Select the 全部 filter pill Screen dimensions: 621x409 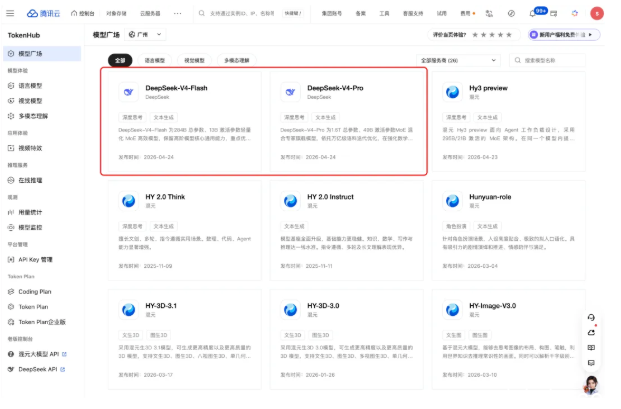pyautogui.click(x=120, y=60)
